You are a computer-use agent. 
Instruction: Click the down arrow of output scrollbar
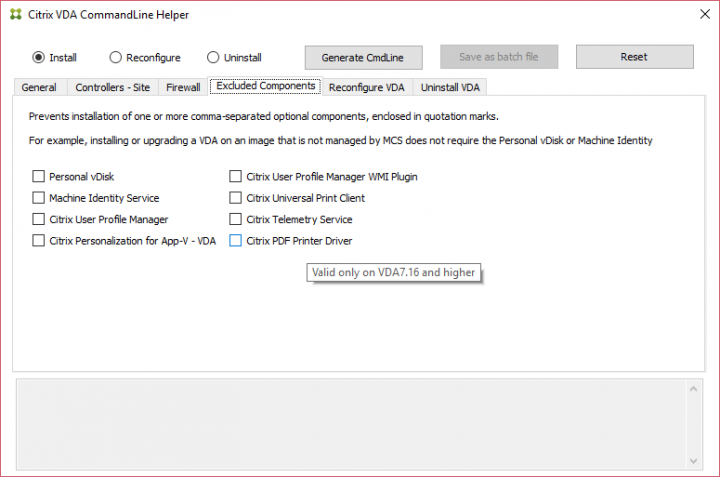pos(698,459)
